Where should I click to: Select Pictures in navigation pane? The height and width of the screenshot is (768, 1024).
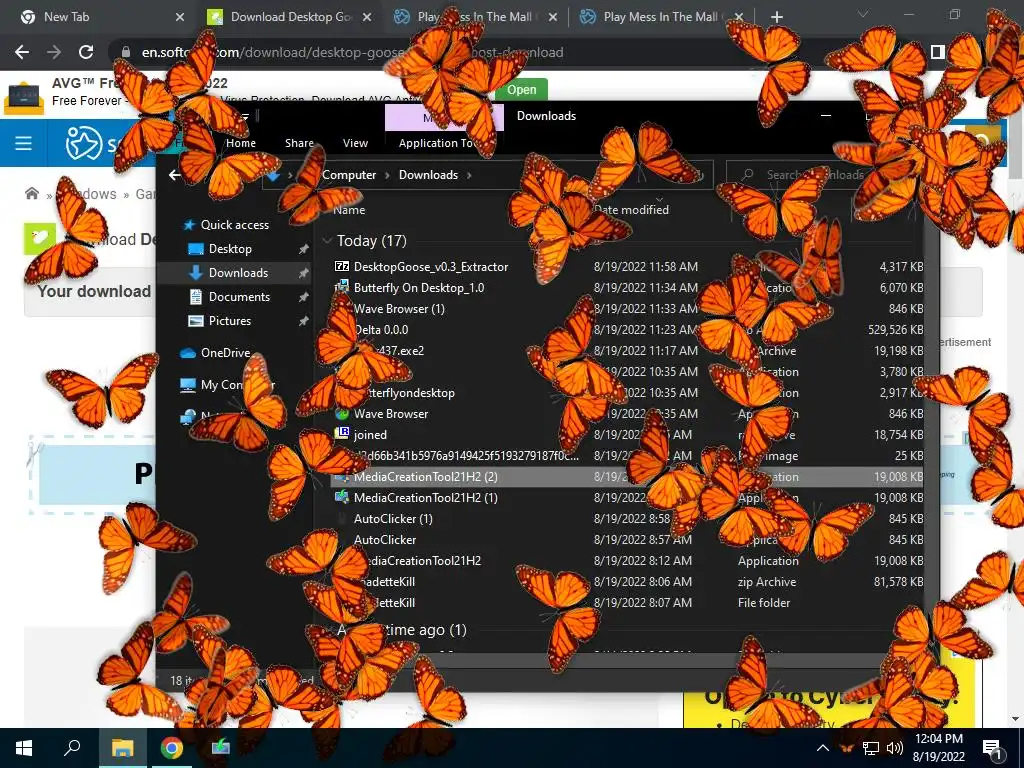[x=229, y=321]
